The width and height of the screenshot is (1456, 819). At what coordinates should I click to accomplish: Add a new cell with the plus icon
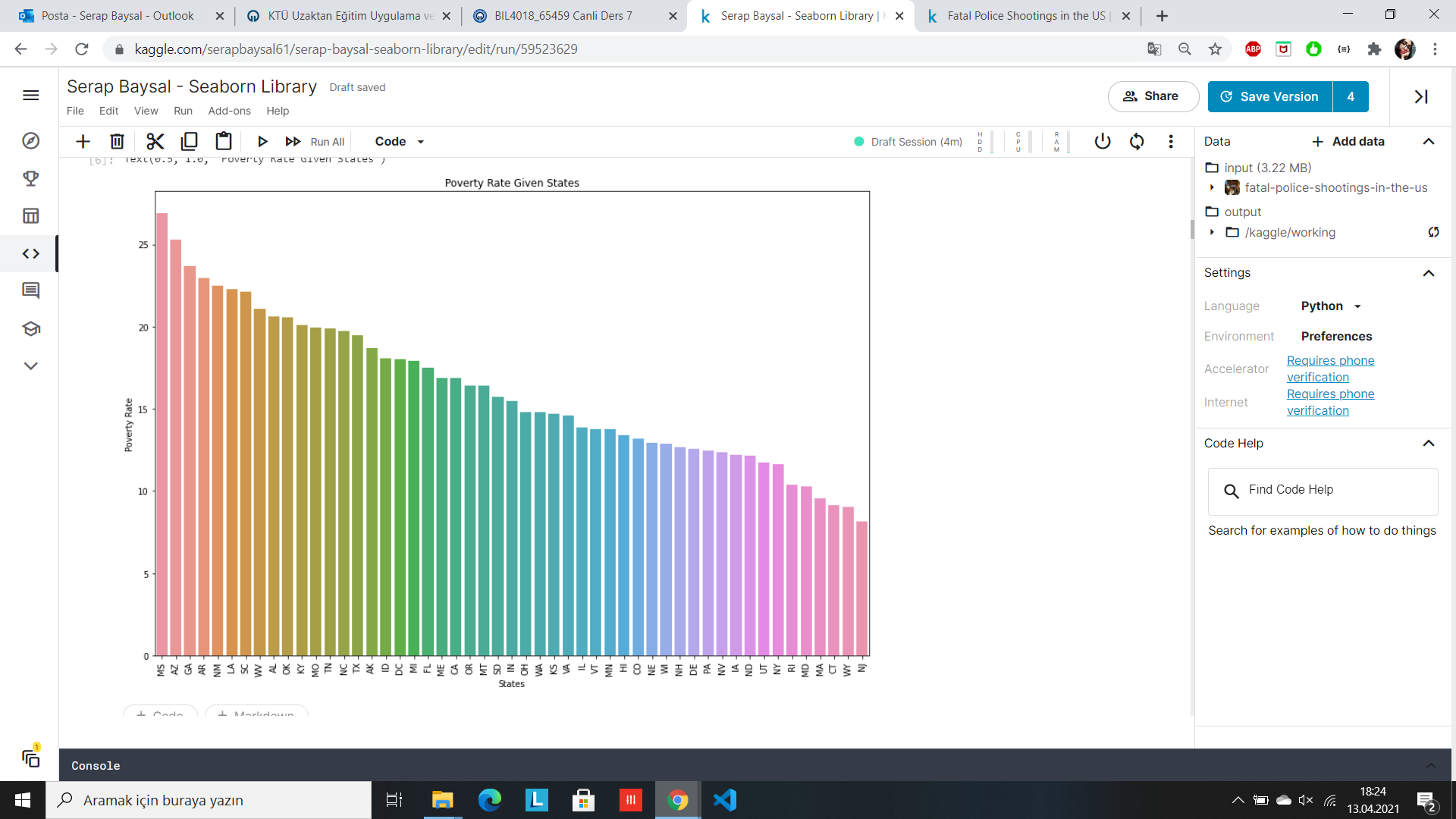pos(83,141)
